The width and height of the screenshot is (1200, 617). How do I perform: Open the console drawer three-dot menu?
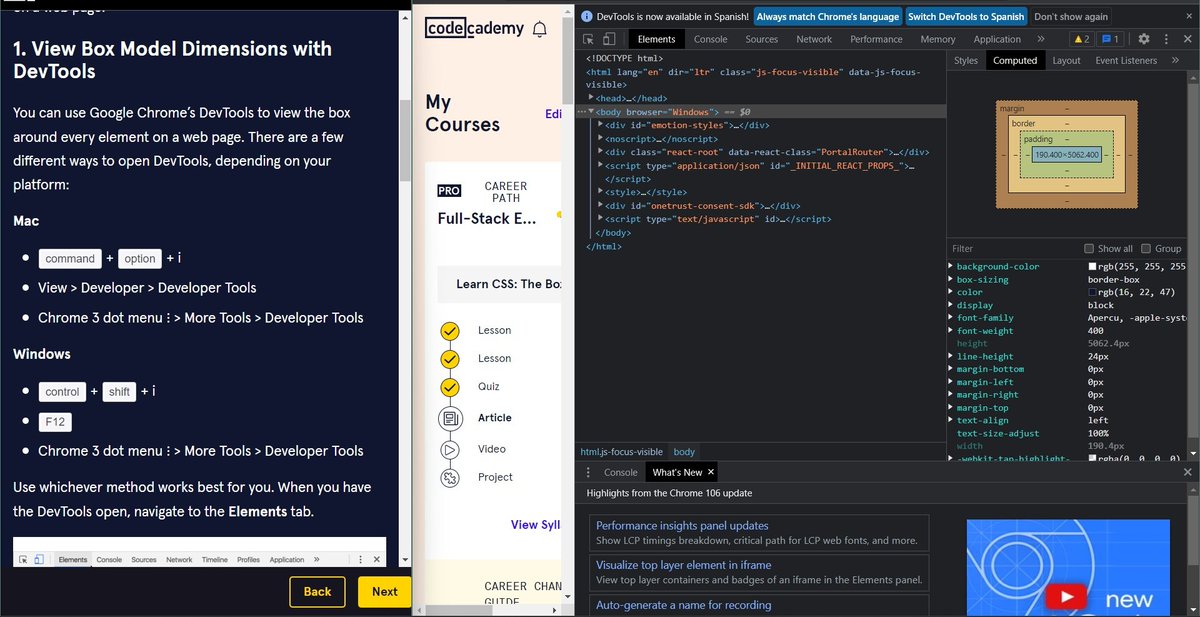[588, 472]
